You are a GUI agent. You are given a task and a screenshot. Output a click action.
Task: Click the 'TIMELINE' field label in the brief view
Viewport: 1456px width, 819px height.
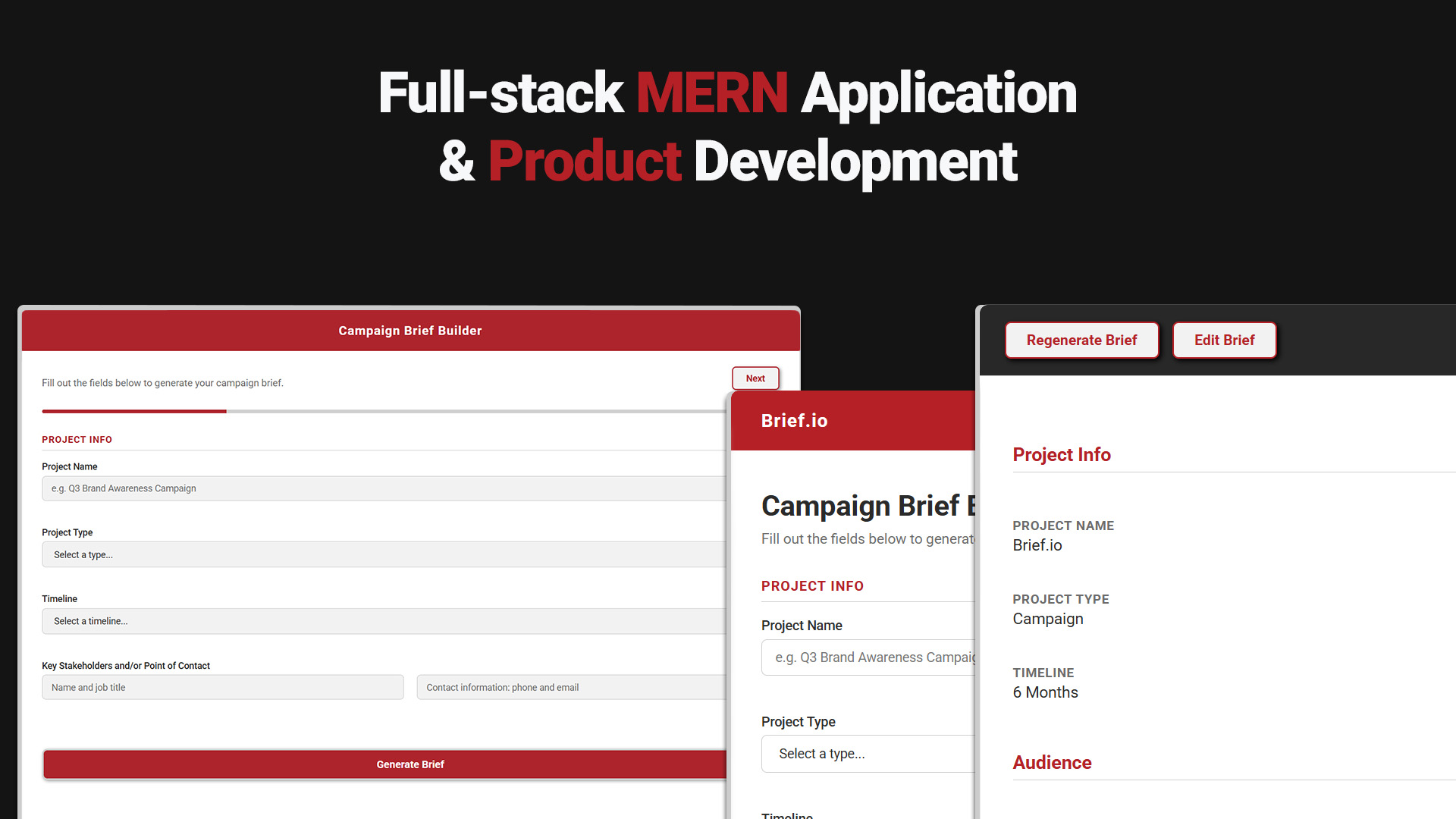pyautogui.click(x=1043, y=673)
